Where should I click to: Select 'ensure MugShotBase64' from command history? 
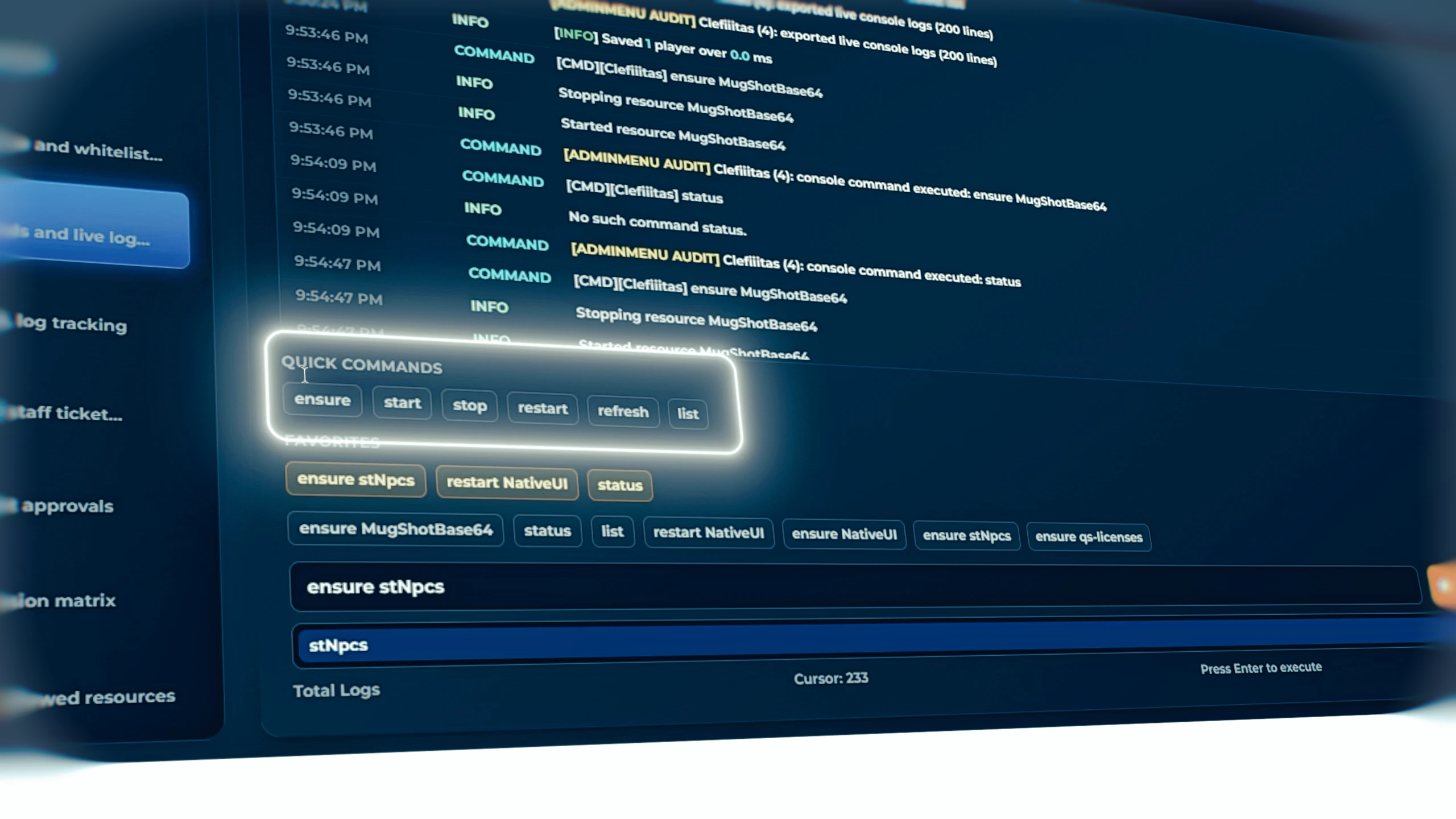pyautogui.click(x=396, y=530)
